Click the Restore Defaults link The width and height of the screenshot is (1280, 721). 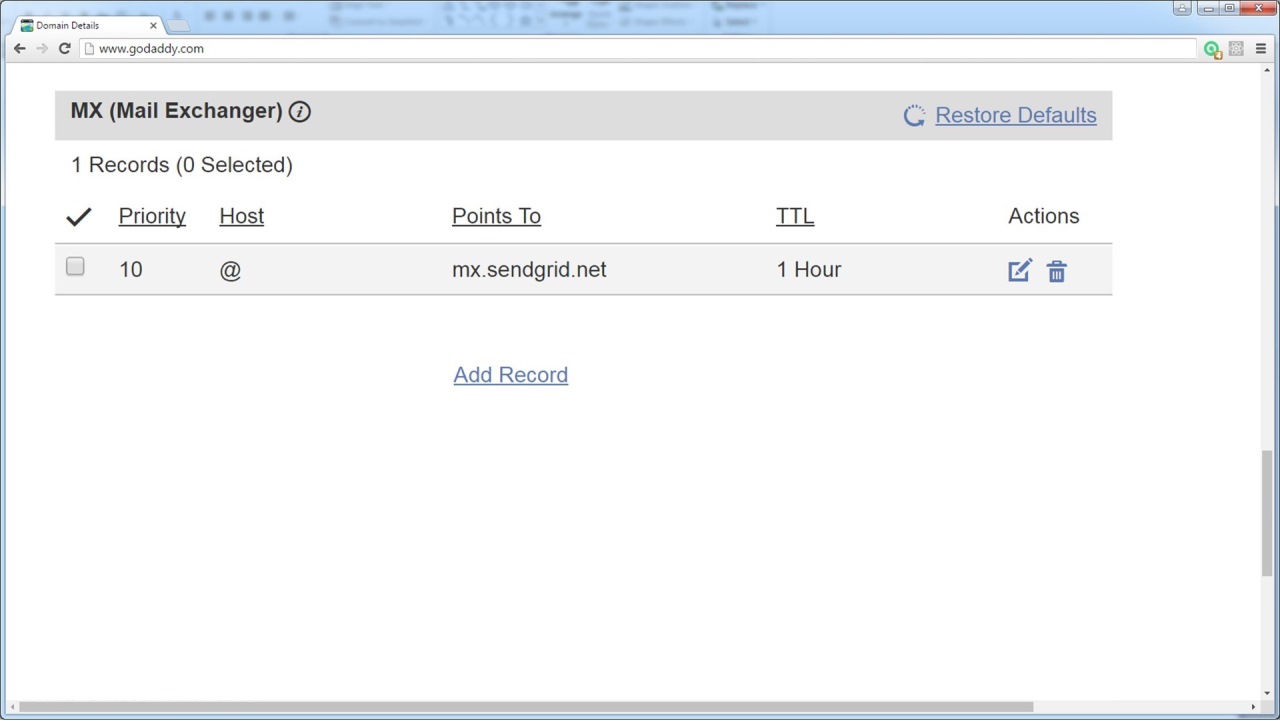click(1016, 115)
